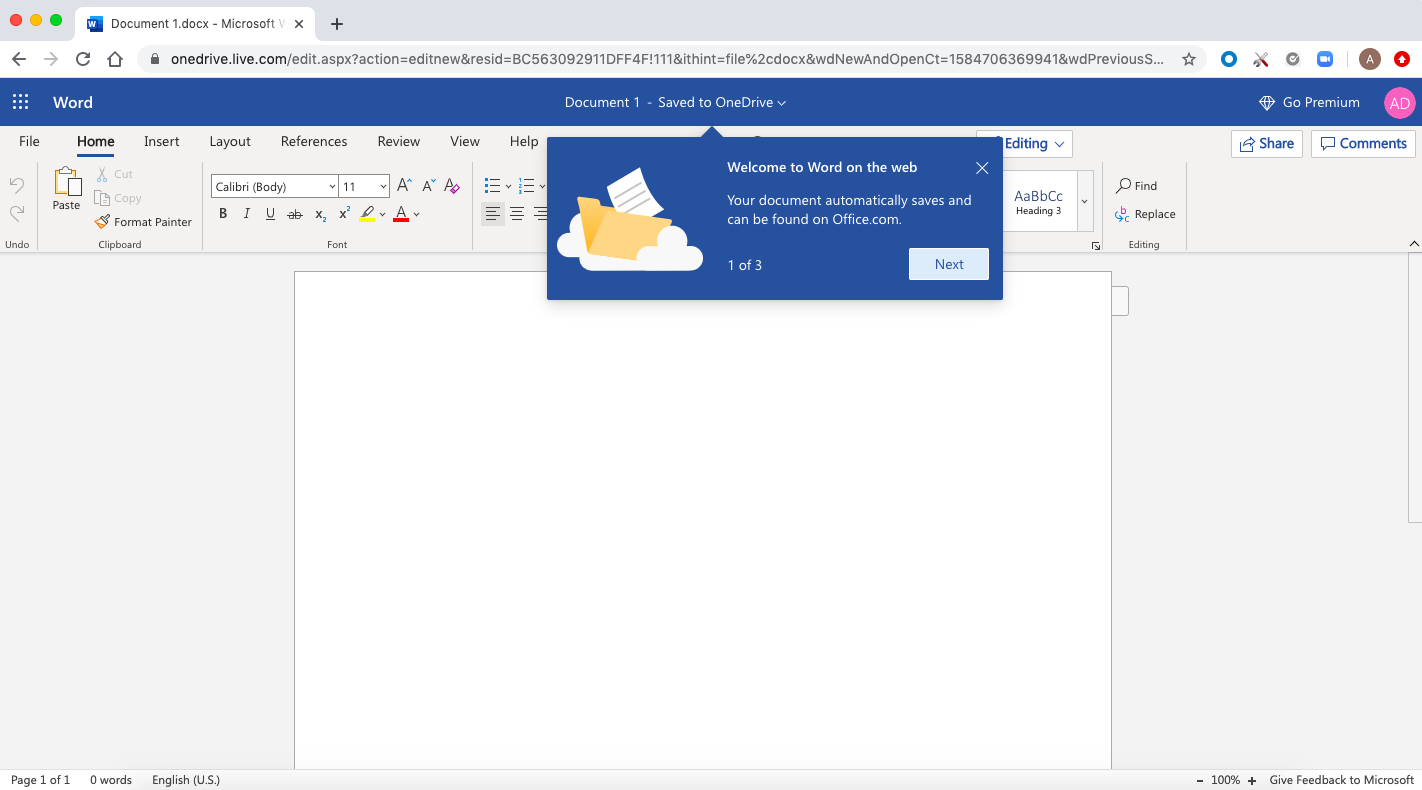Toggle bold formatting
Image resolution: width=1422 pixels, height=790 pixels.
(x=222, y=213)
